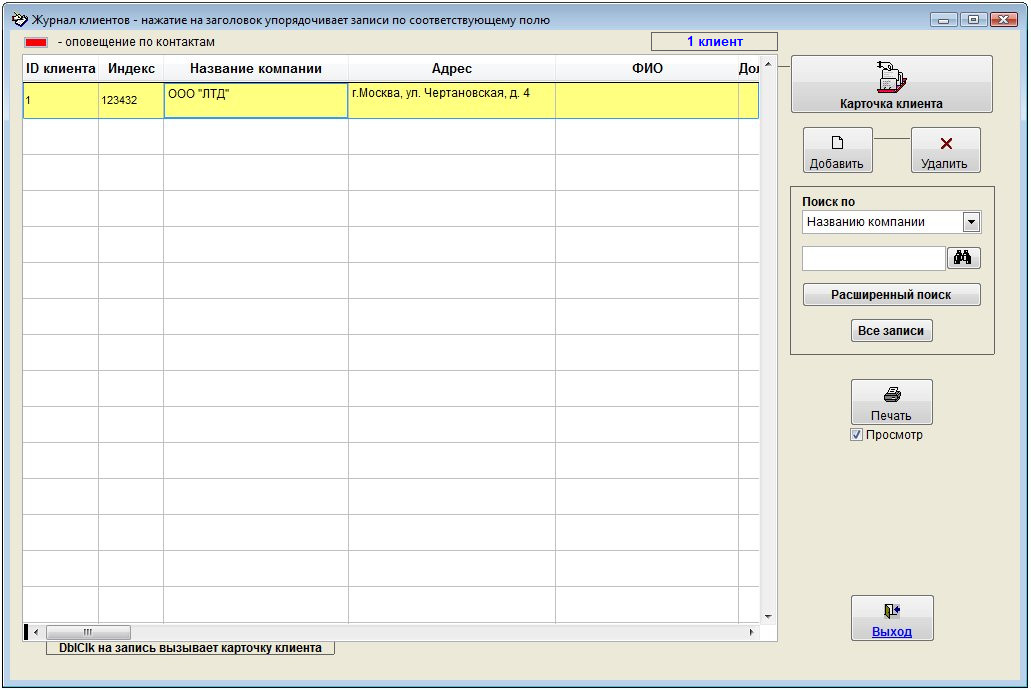The height and width of the screenshot is (690, 1031).
Task: Select the empty ФИО cell in row 1
Action: tap(647, 100)
